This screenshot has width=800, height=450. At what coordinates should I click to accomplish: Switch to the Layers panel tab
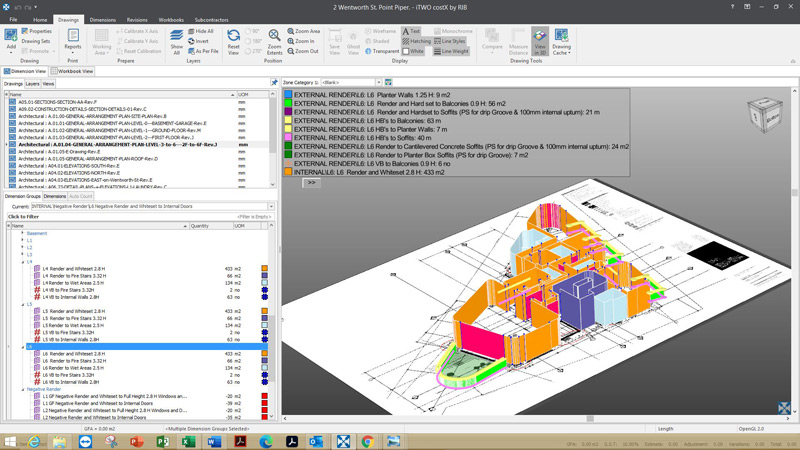pos(32,84)
